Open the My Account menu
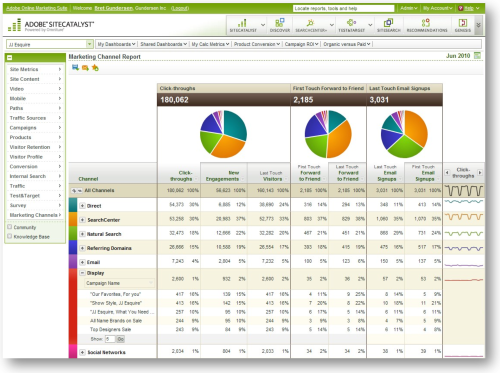 coord(437,8)
